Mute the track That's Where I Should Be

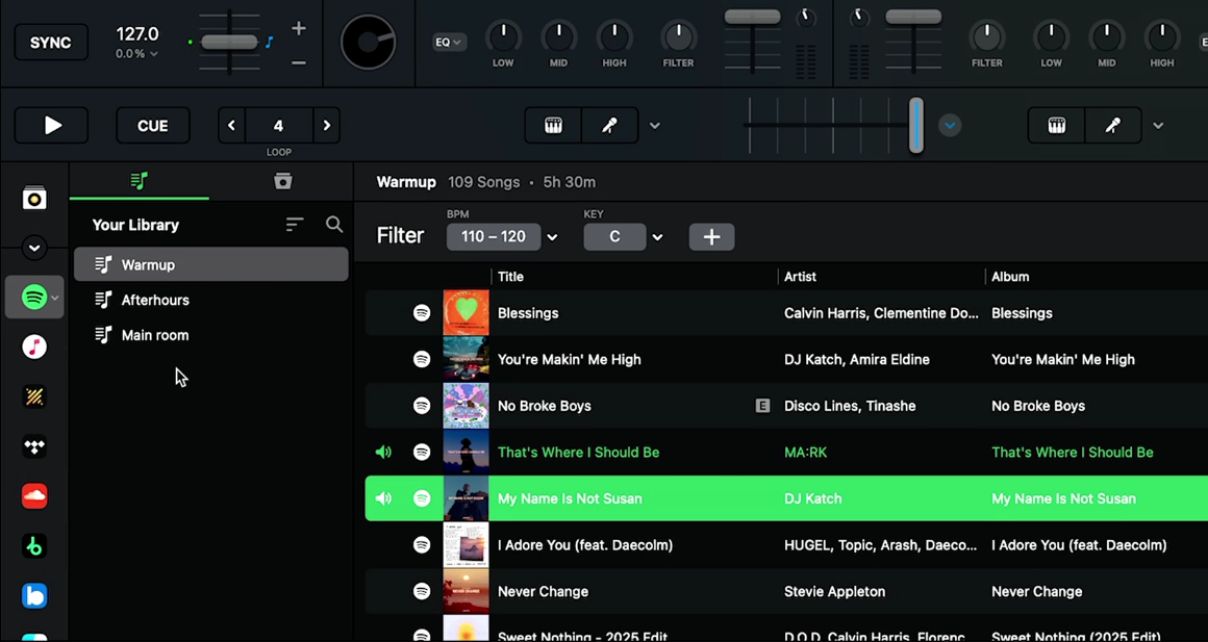point(383,452)
